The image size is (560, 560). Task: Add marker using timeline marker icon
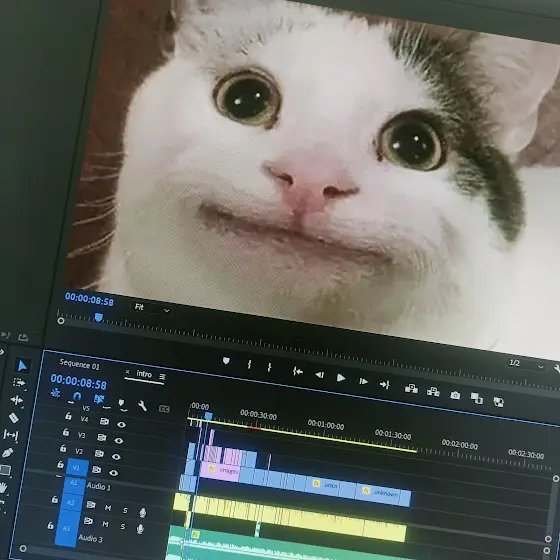[122, 403]
